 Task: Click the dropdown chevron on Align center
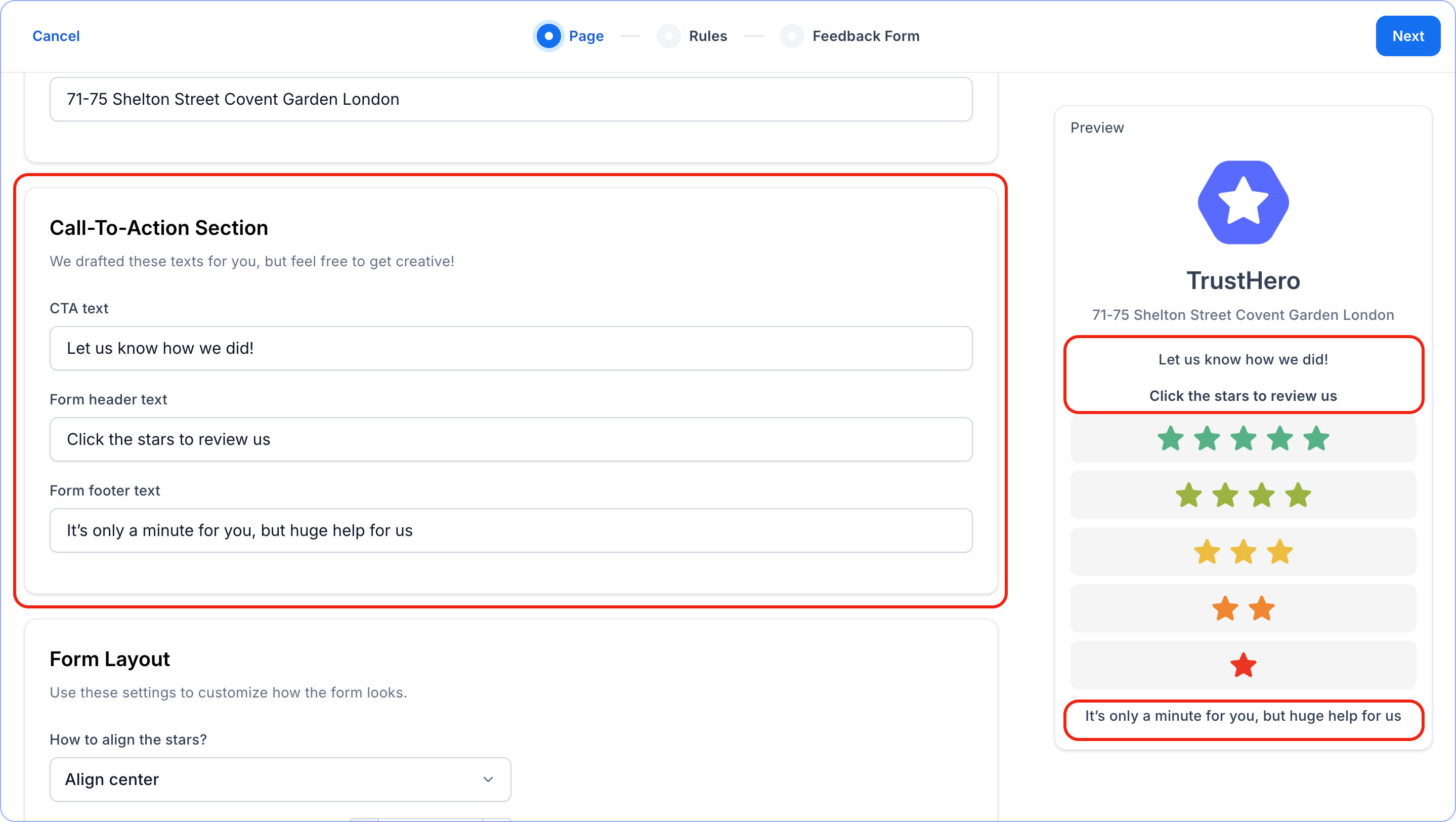488,779
